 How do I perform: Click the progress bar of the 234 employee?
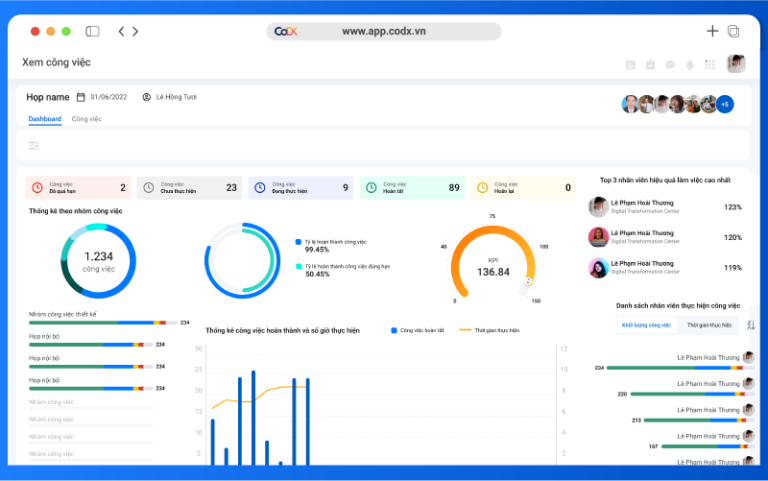680,368
